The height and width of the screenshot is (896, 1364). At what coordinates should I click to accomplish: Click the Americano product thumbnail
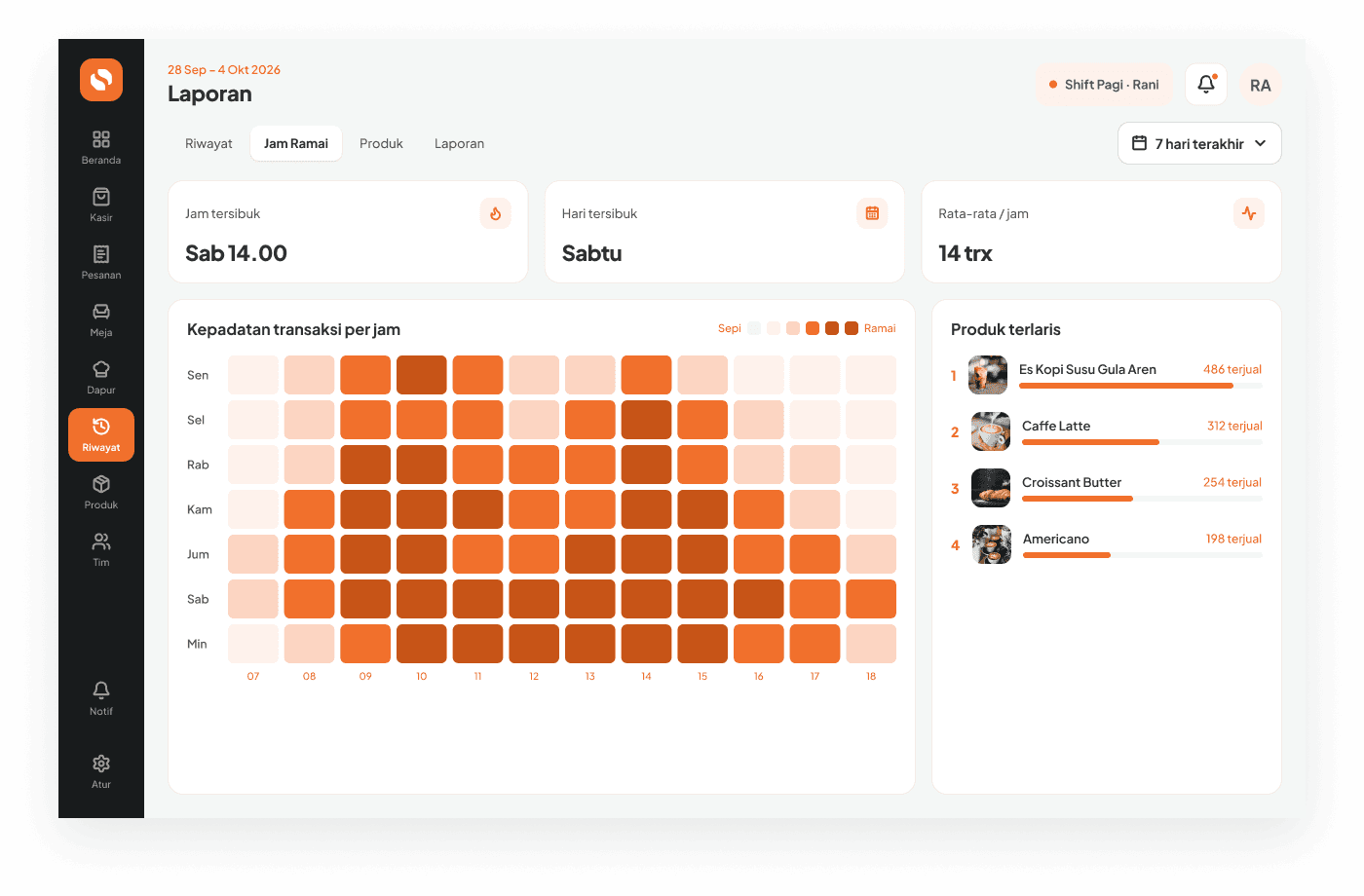tap(992, 544)
